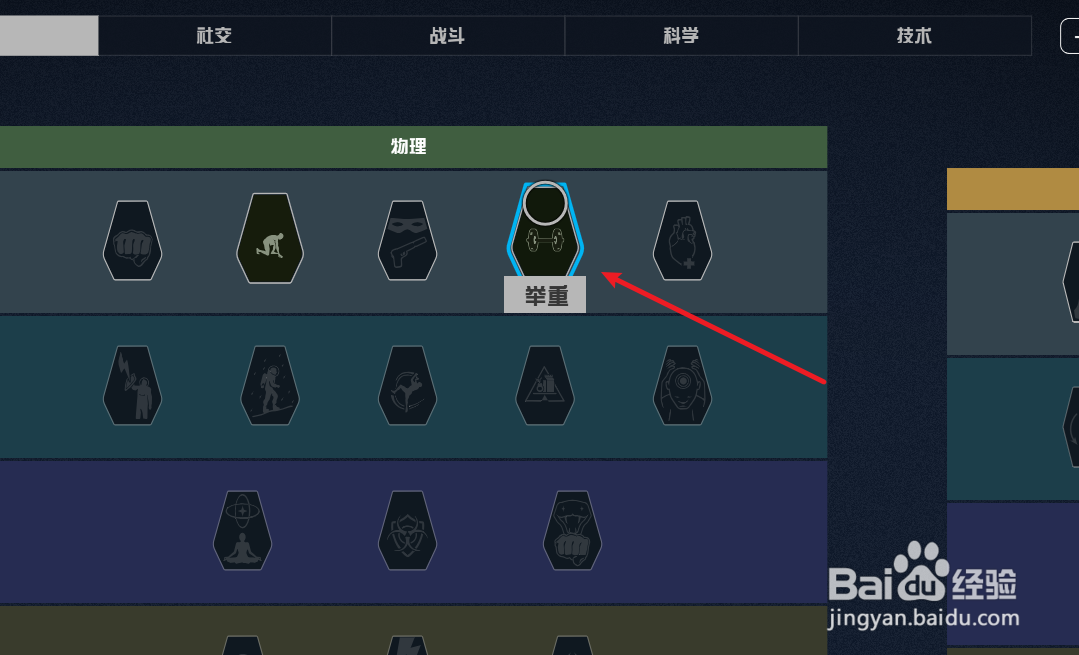Choose the Stealth mask-and-pistol skill
Image resolution: width=1079 pixels, height=655 pixels.
(x=407, y=240)
